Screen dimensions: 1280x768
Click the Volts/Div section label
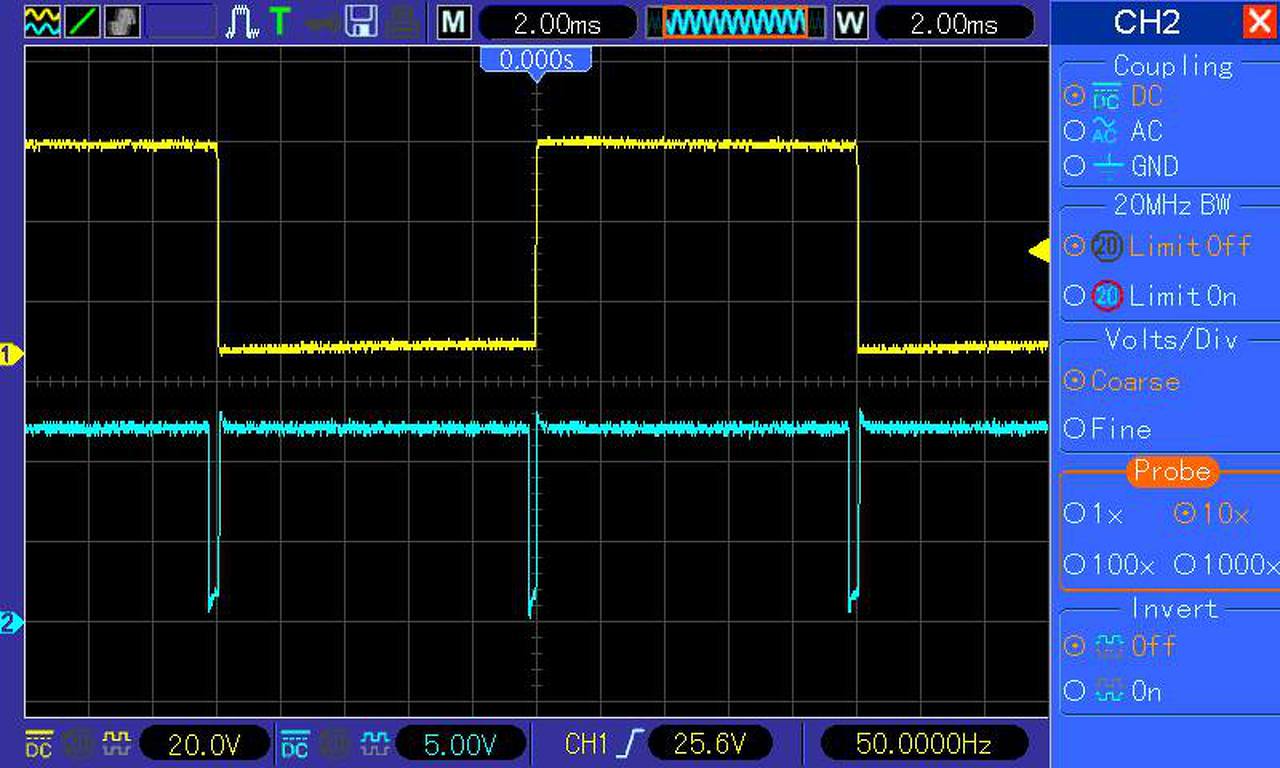coord(1171,339)
